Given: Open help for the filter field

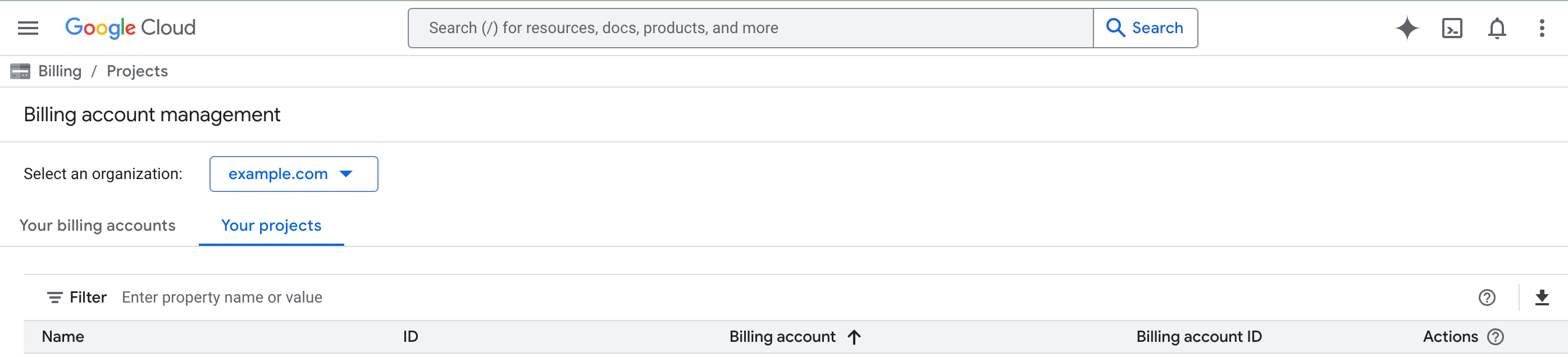Looking at the screenshot, I should [1486, 297].
